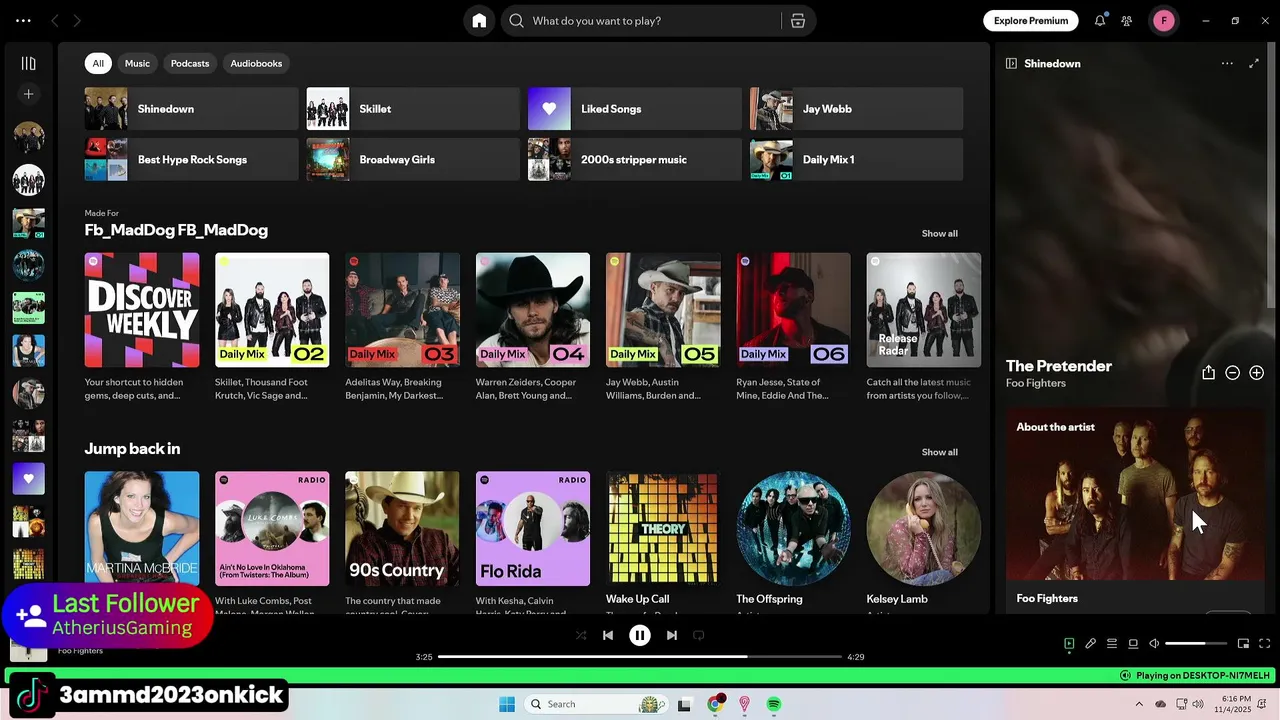1280x720 pixels.
Task: Go to Spotify Home via house icon
Action: pos(479,21)
